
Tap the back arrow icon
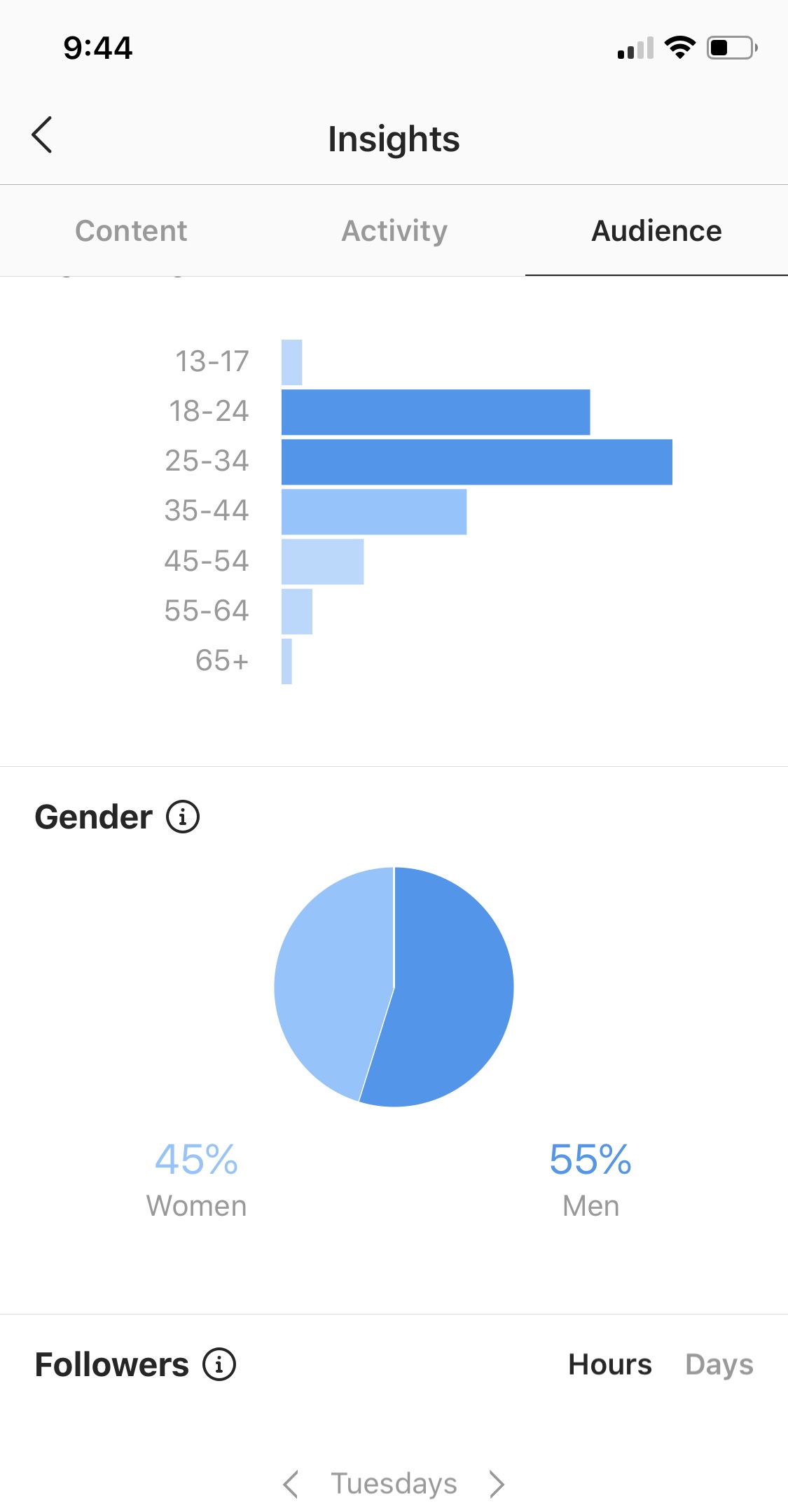42,134
